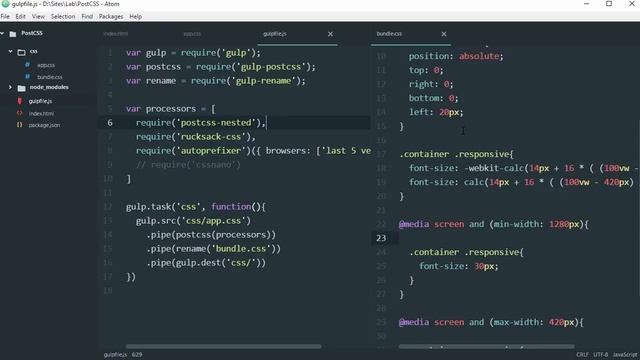Open the Selection menu
Image resolution: width=640 pixels, height=360 pixels.
(63, 16)
